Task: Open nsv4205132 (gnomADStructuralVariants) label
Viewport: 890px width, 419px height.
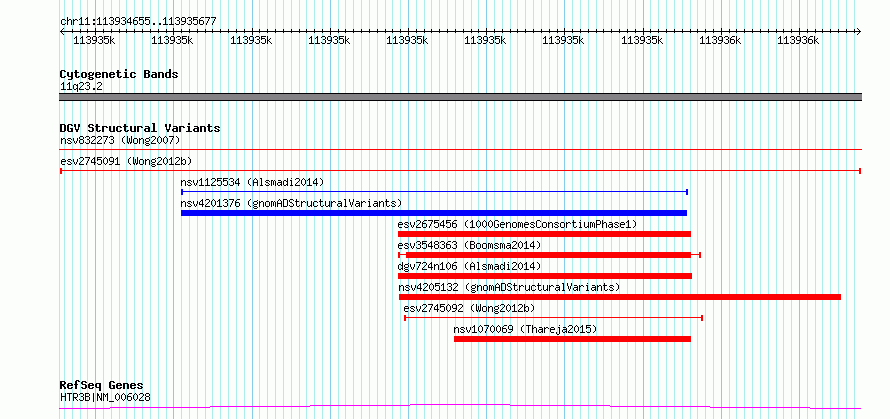Action: 510,287
